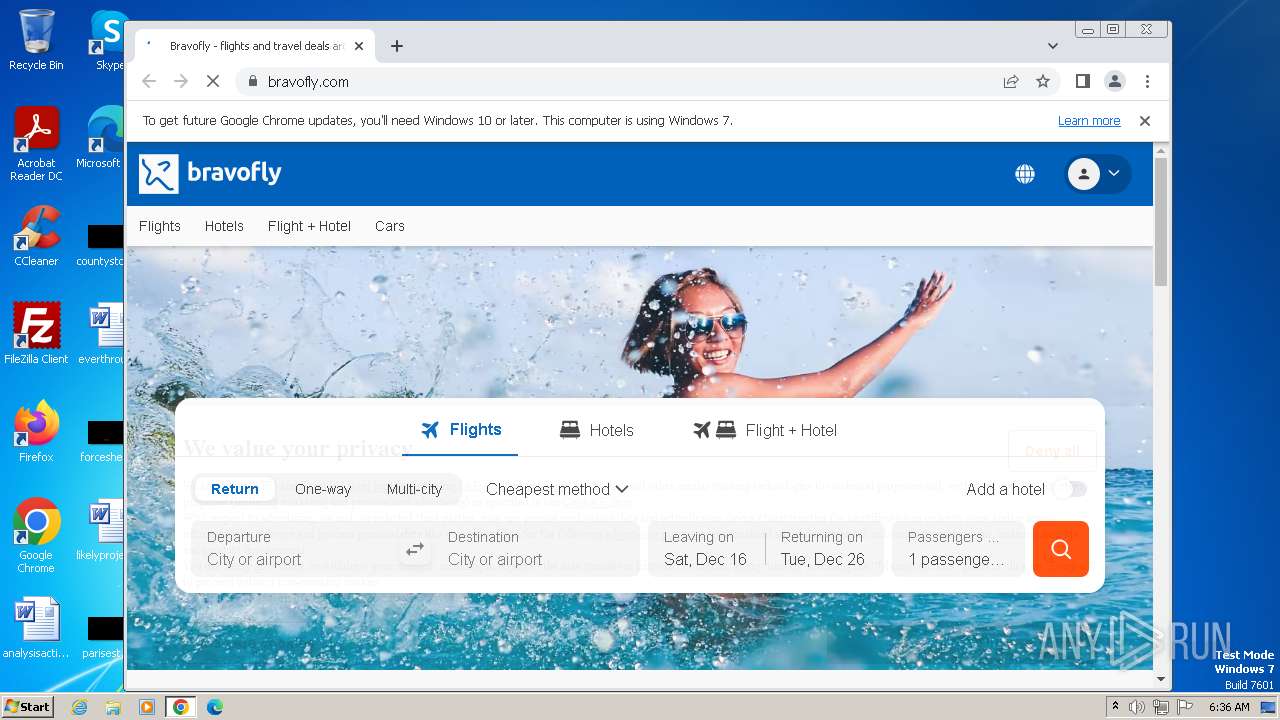Open CCleaner desktop icon
This screenshot has width=1280, height=720.
[x=36, y=236]
